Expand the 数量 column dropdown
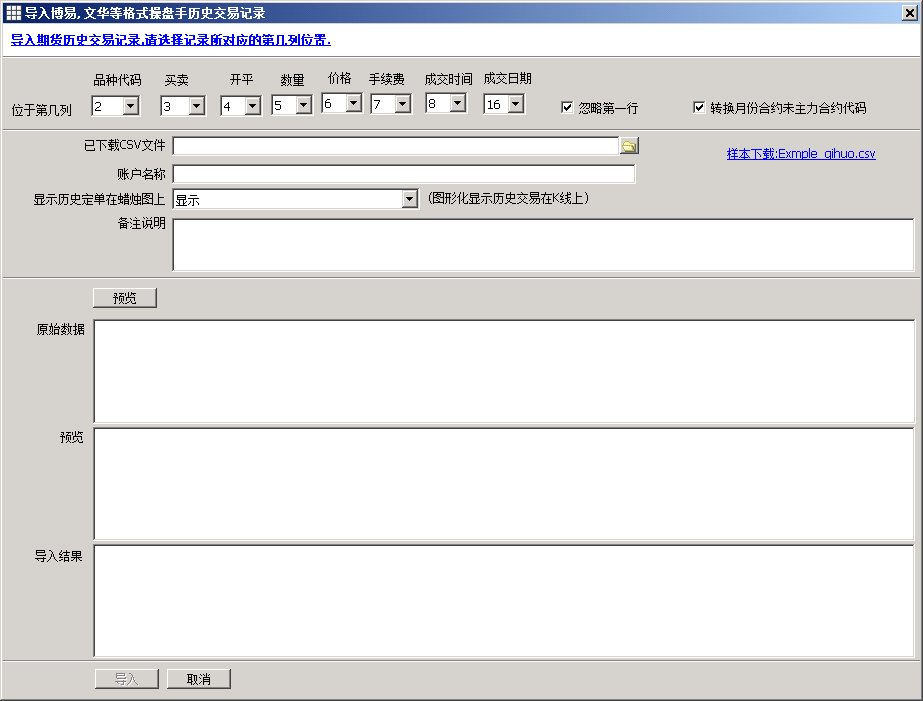 point(304,105)
